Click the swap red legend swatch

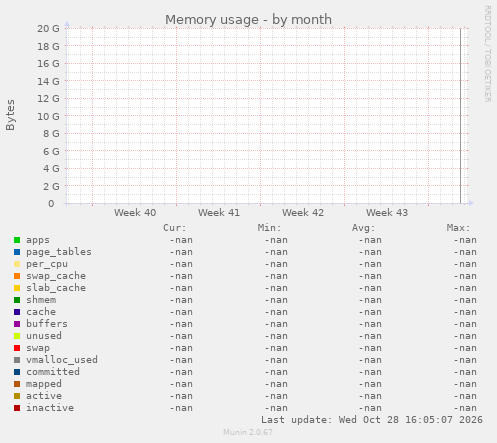(17, 348)
